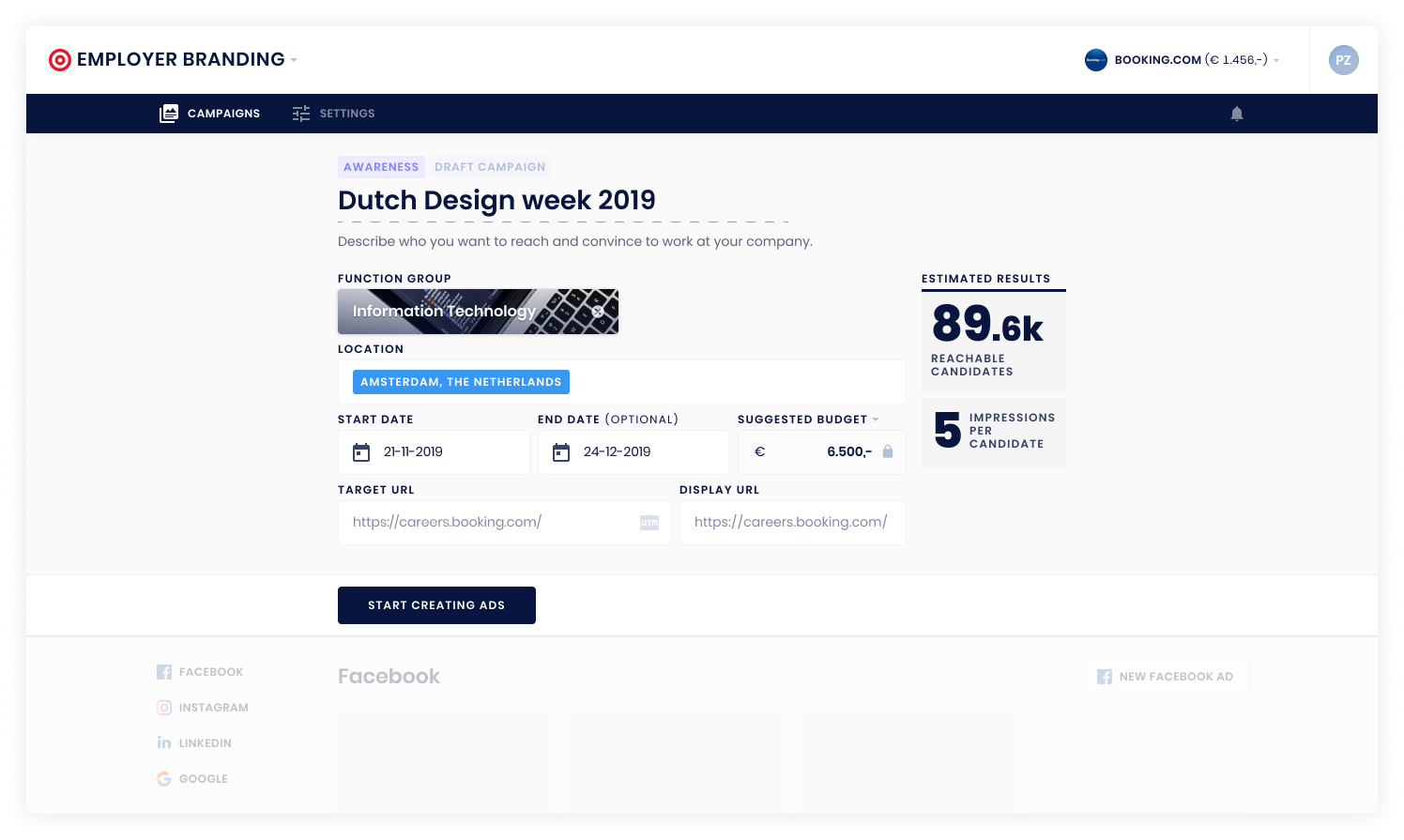
Task: Open the notifications bell
Action: (1237, 114)
